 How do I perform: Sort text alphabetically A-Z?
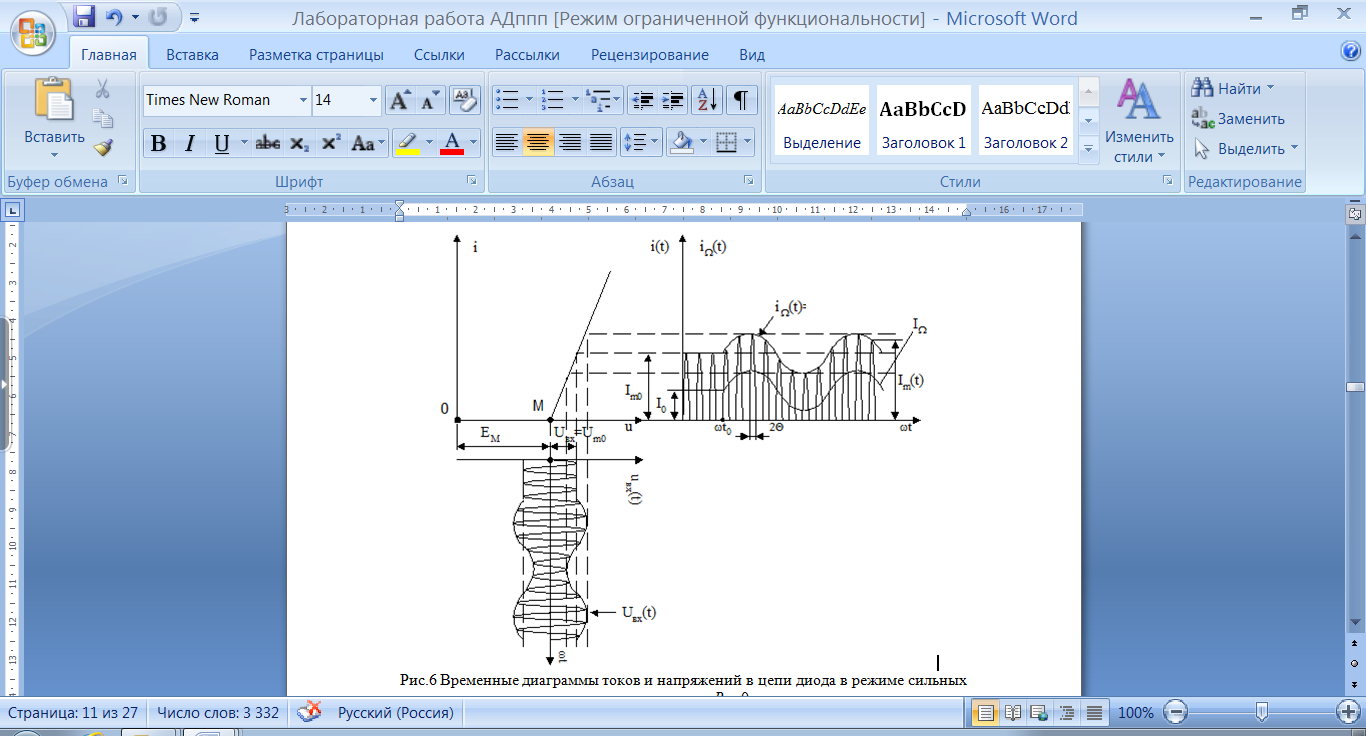[707, 100]
